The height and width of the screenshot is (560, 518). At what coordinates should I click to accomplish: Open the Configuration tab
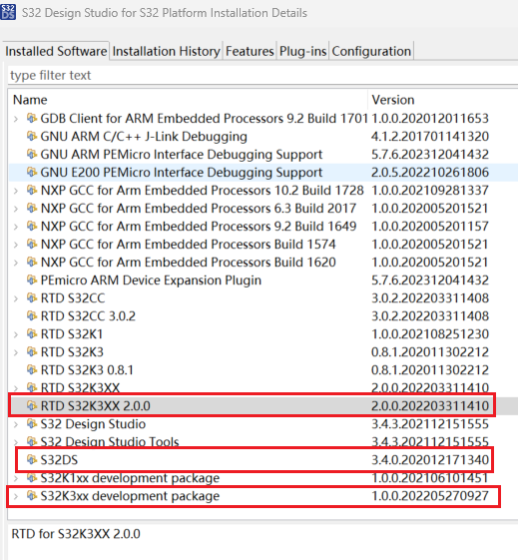372,51
